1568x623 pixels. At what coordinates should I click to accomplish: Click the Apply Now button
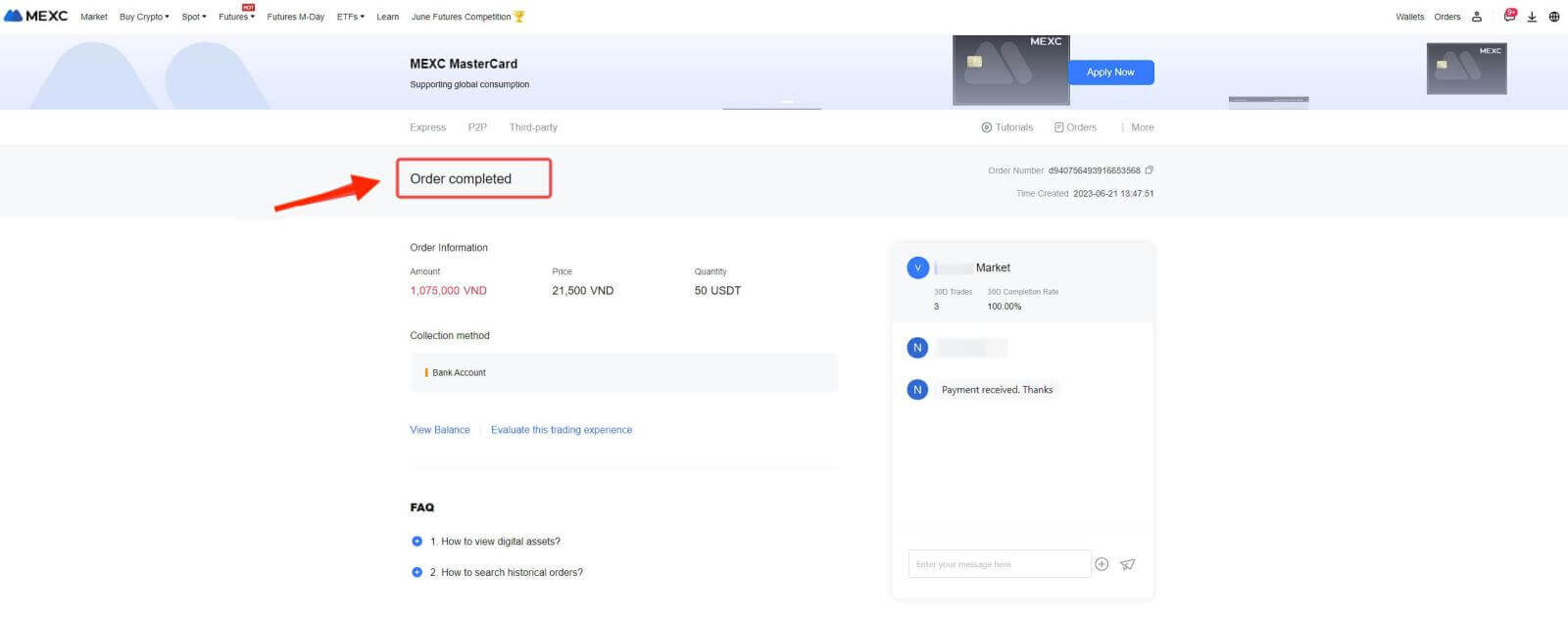[1110, 72]
